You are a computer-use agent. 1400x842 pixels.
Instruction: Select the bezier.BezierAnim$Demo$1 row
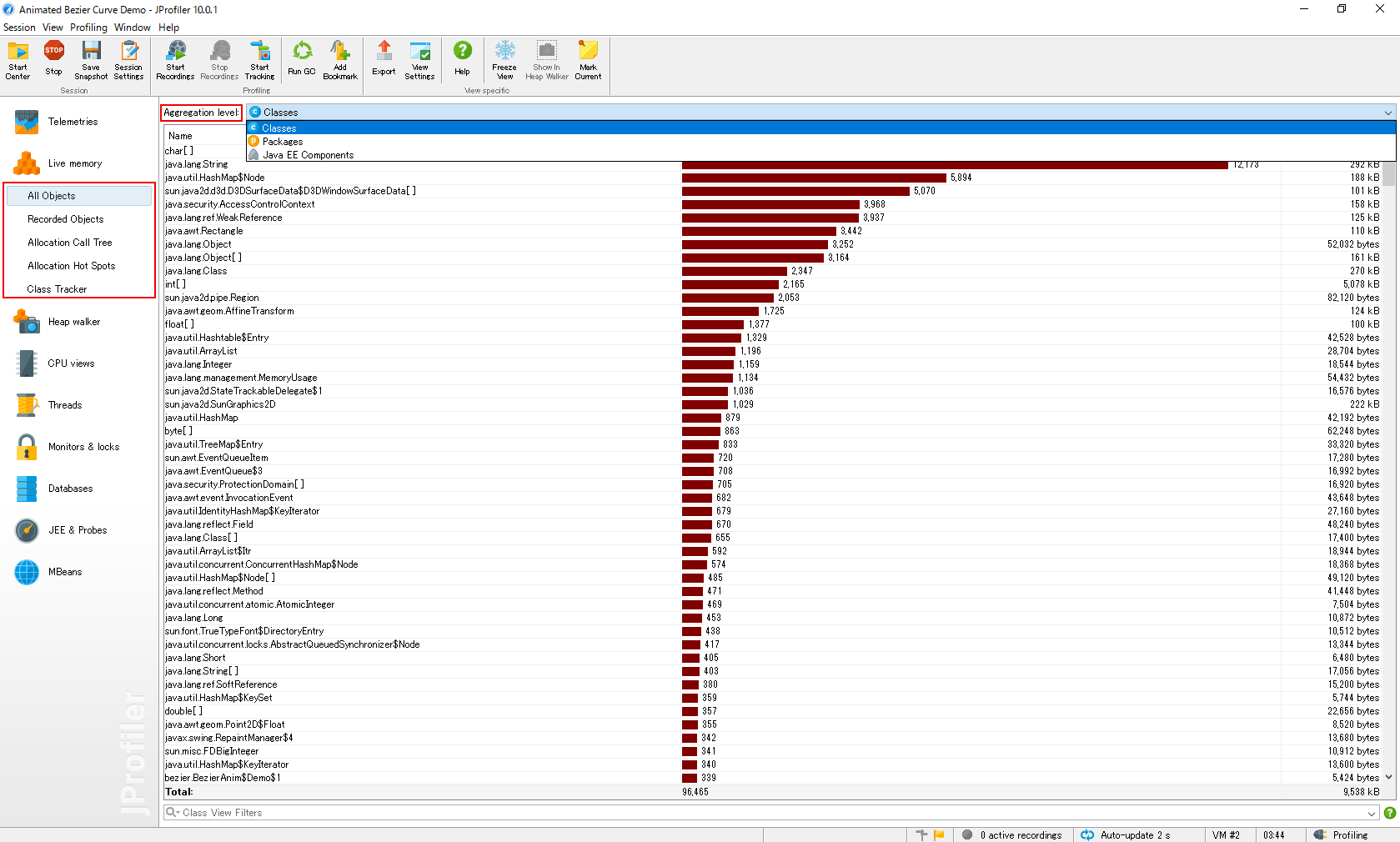click(772, 778)
